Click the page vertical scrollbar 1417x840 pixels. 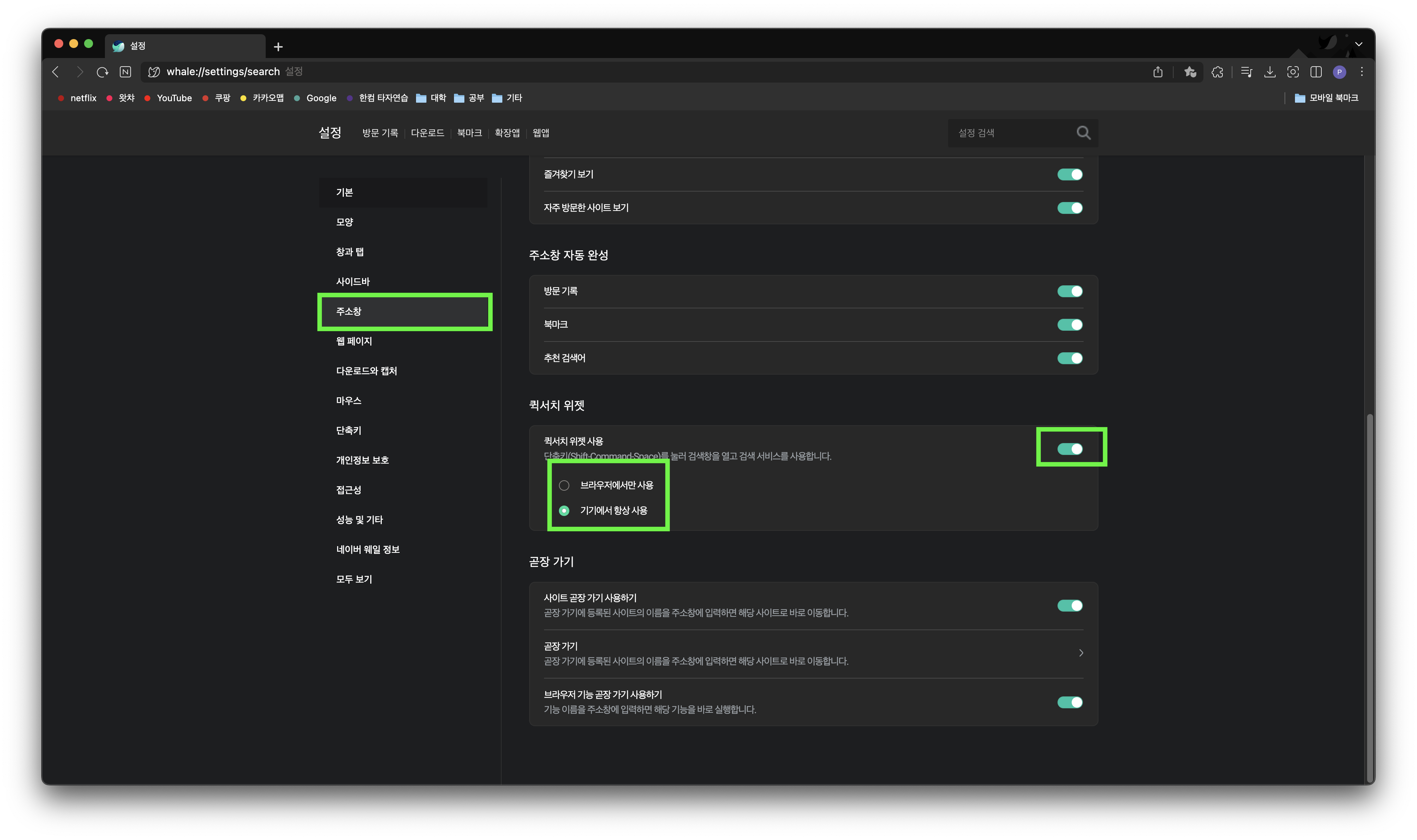click(1369, 598)
